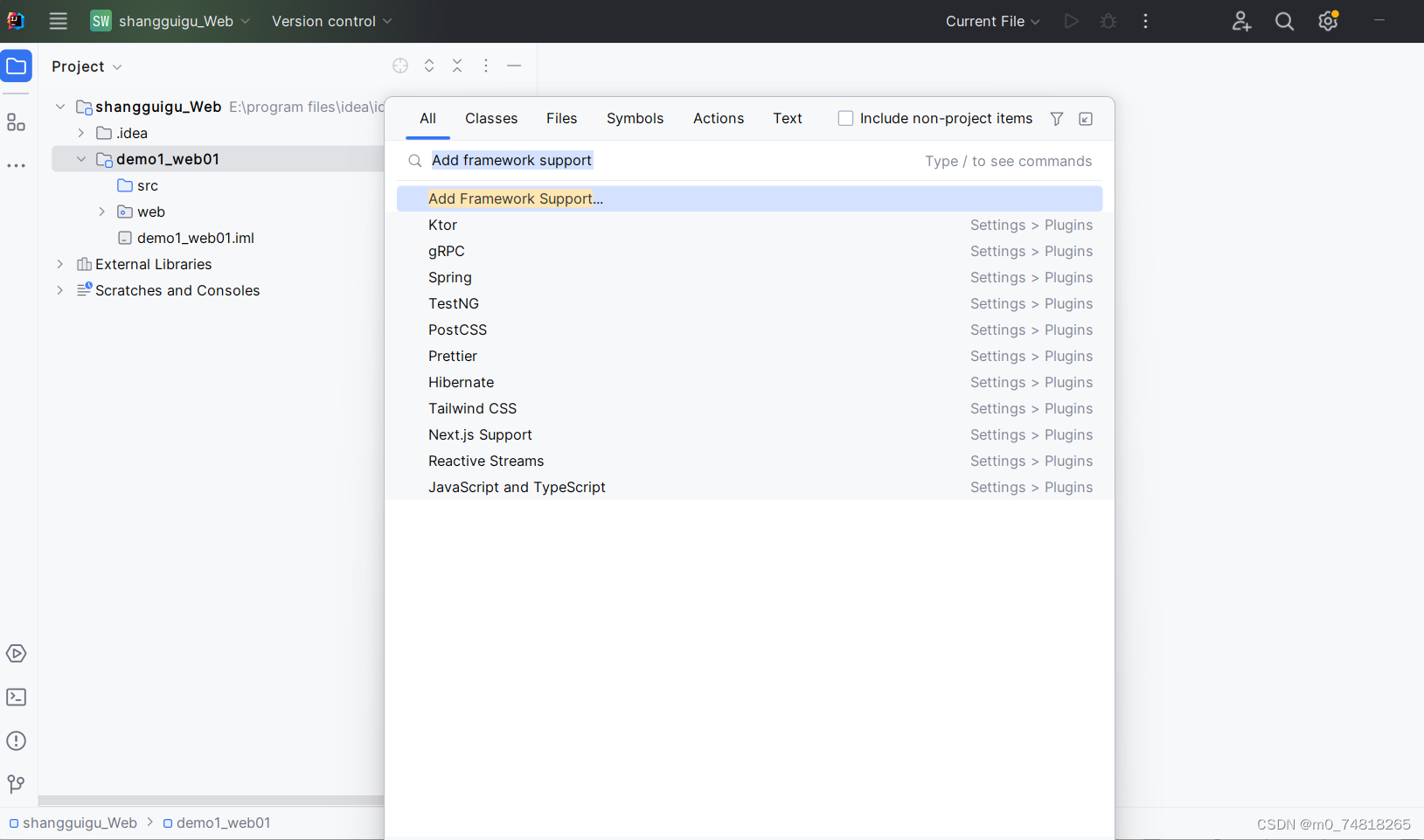Select the Reactive Streams result row
The height and width of the screenshot is (840, 1424).
click(x=749, y=461)
